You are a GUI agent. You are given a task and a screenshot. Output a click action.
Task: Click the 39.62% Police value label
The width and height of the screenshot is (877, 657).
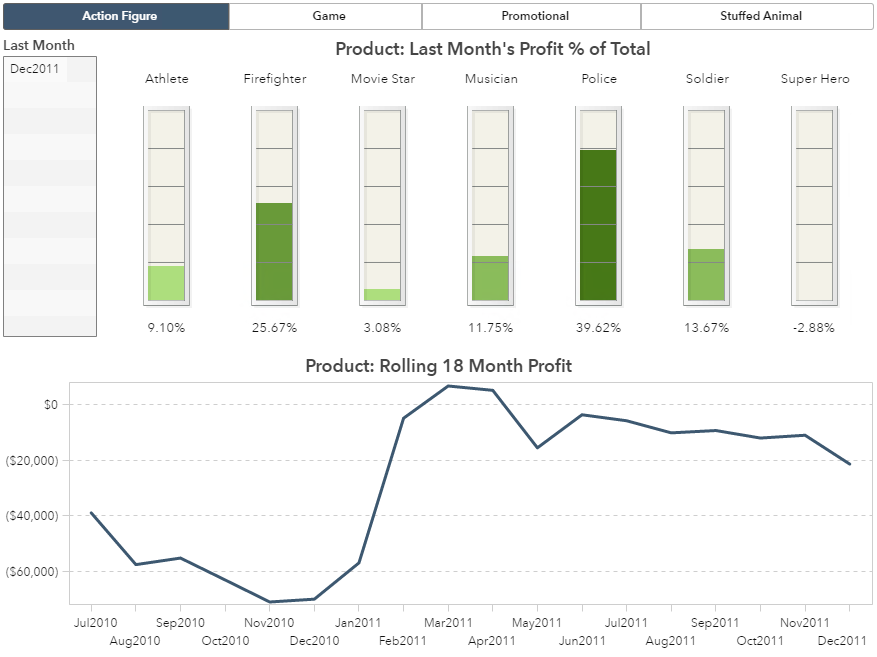tap(599, 328)
